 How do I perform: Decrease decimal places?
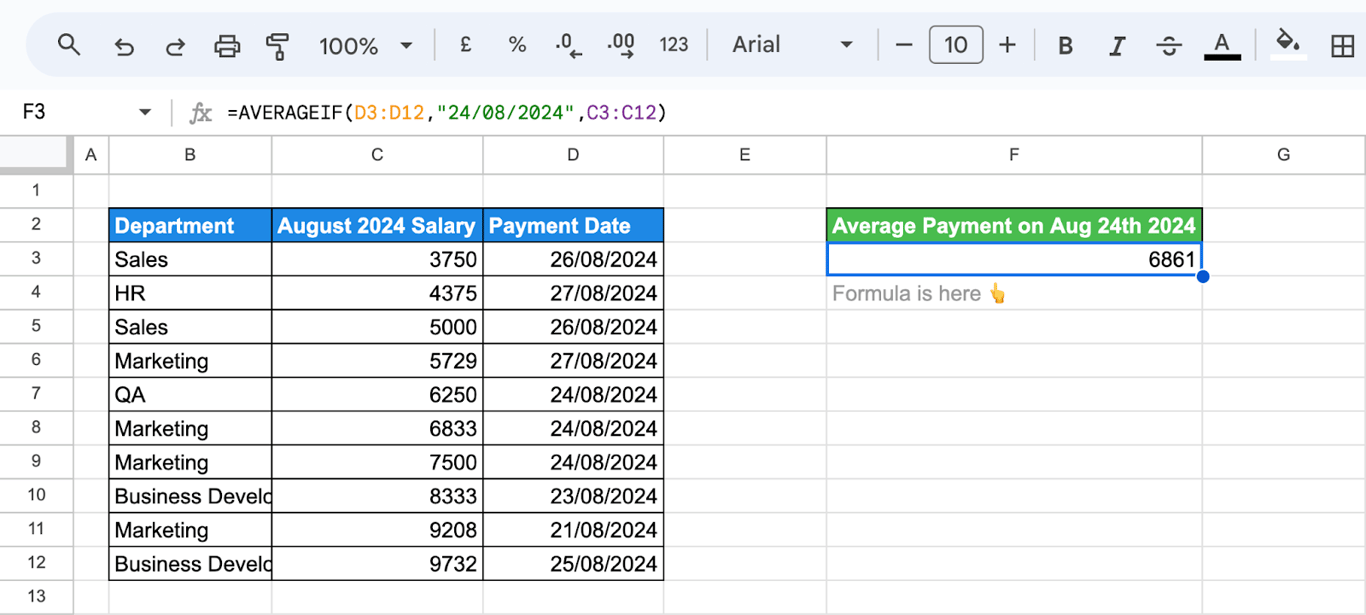568,45
